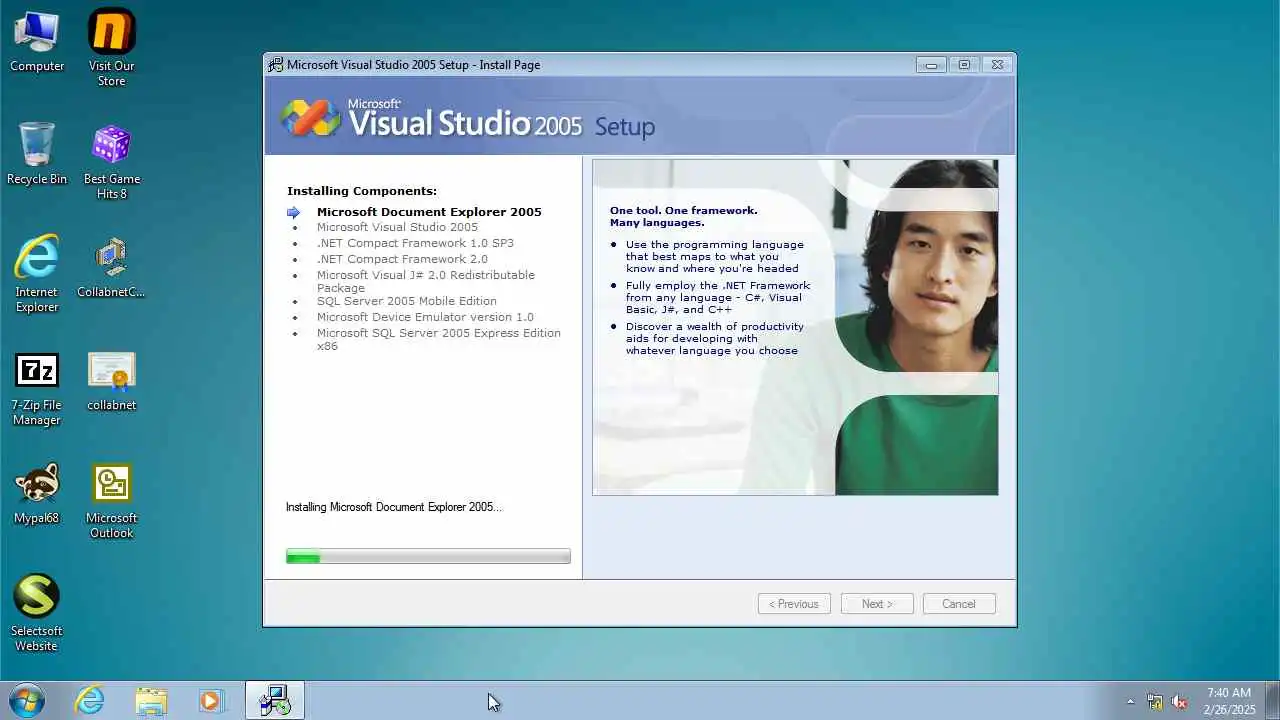Image resolution: width=1280 pixels, height=720 pixels.
Task: Cancel the Visual Studio setup
Action: click(x=959, y=604)
